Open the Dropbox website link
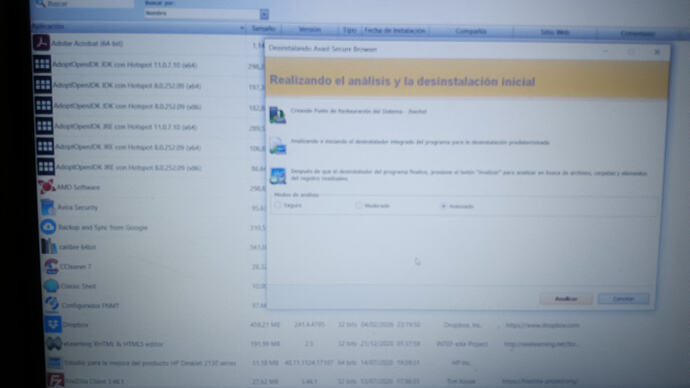This screenshot has height=388, width=690. click(x=542, y=325)
